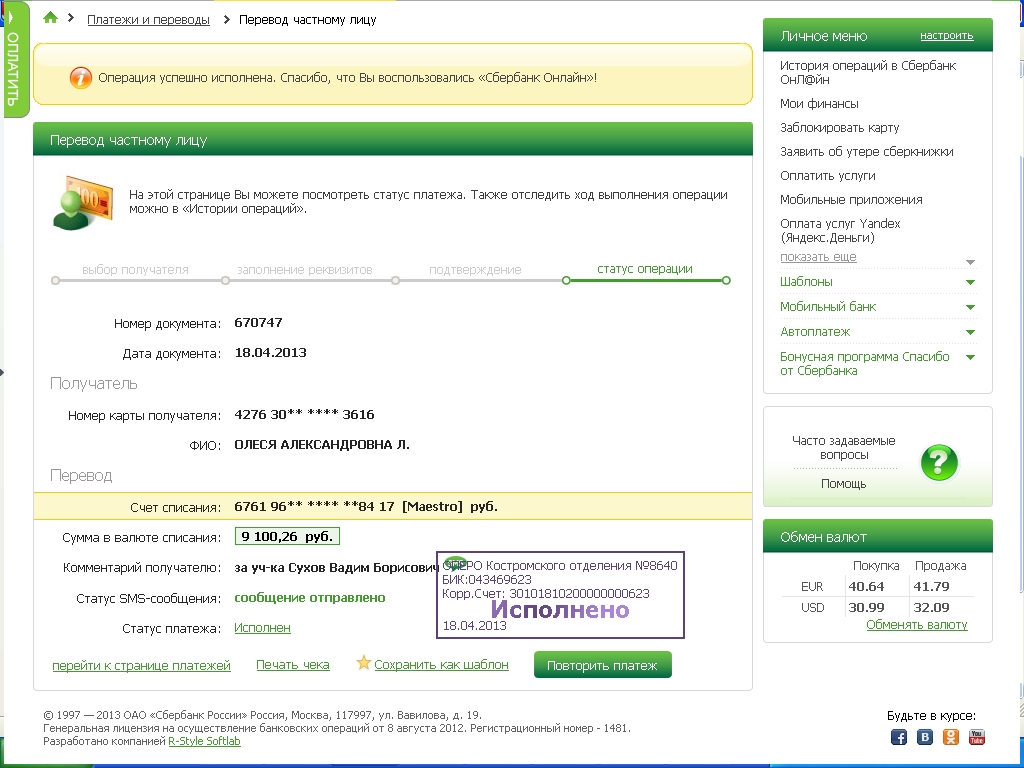Click the Исполнен payment status link
This screenshot has width=1024, height=768.
[x=262, y=628]
